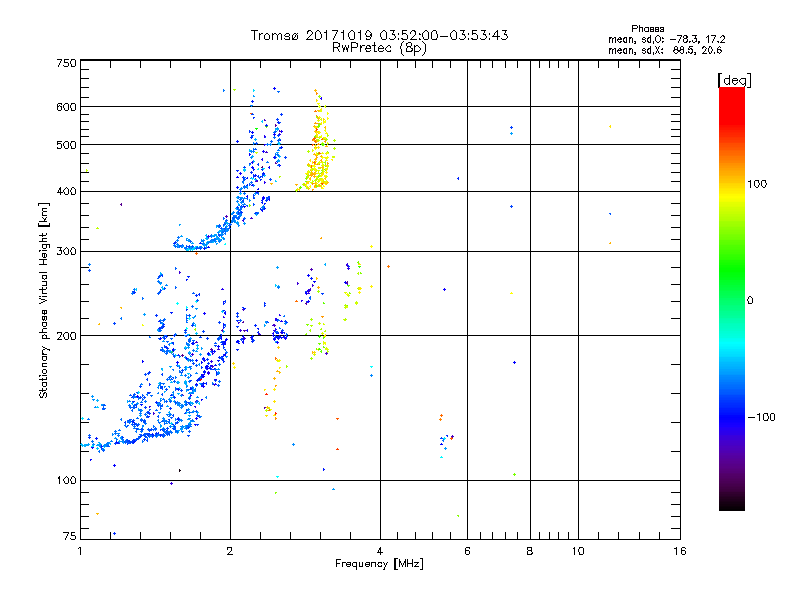Image resolution: width=800 pixels, height=600 pixels.
Task: Click the '400' height axis tick label
Action: click(66, 191)
